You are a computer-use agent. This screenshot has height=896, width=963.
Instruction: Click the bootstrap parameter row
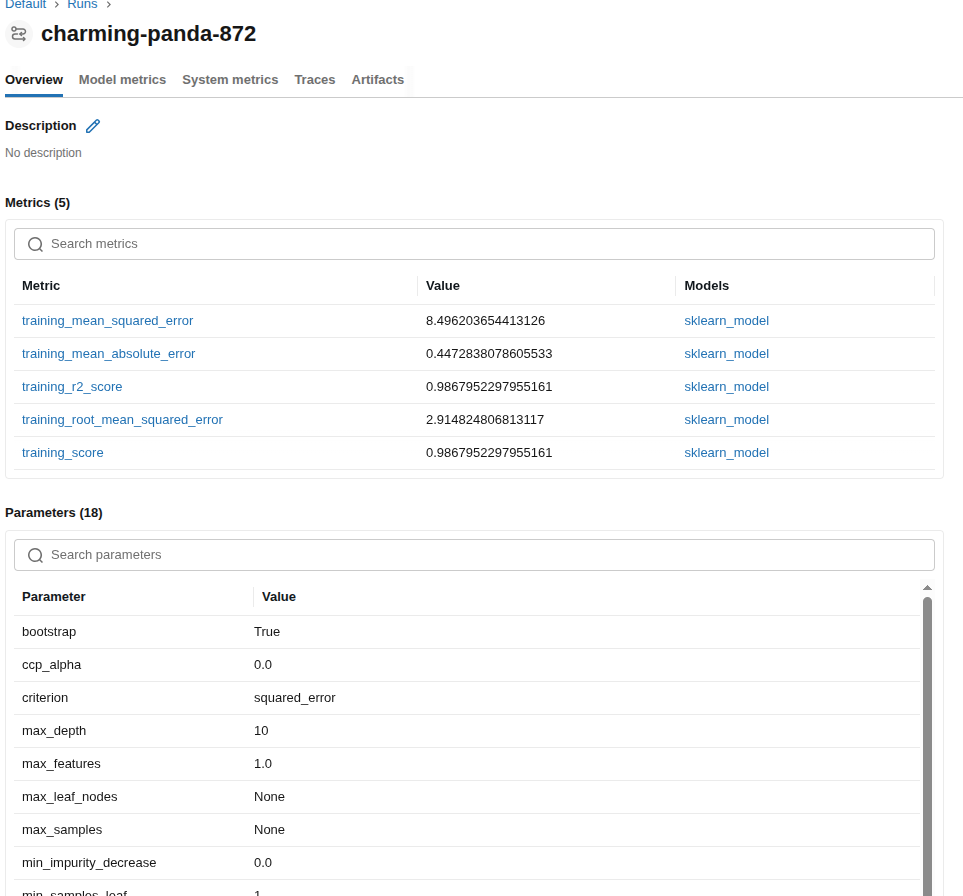click(x=467, y=632)
